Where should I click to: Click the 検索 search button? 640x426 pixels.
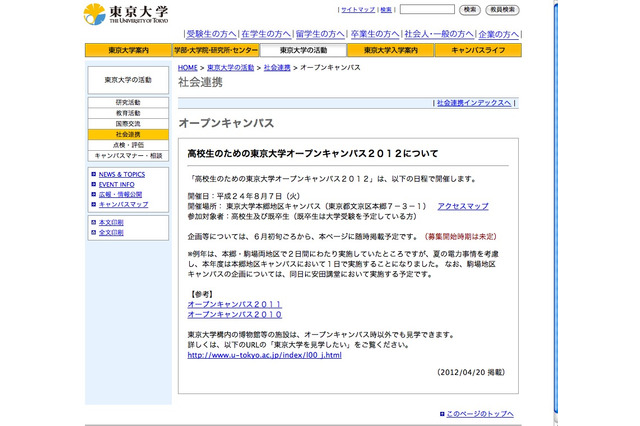(x=469, y=9)
